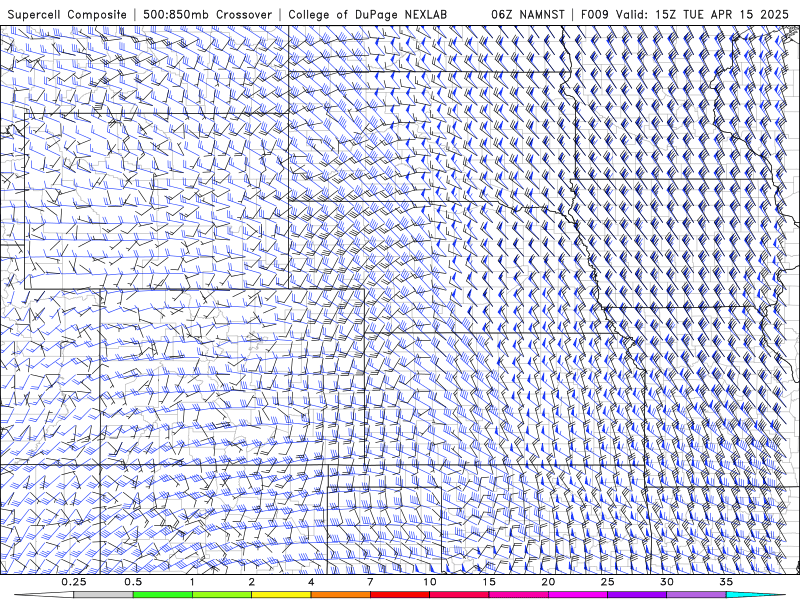
Task: Click the yellow color bar segment
Action: point(281,595)
